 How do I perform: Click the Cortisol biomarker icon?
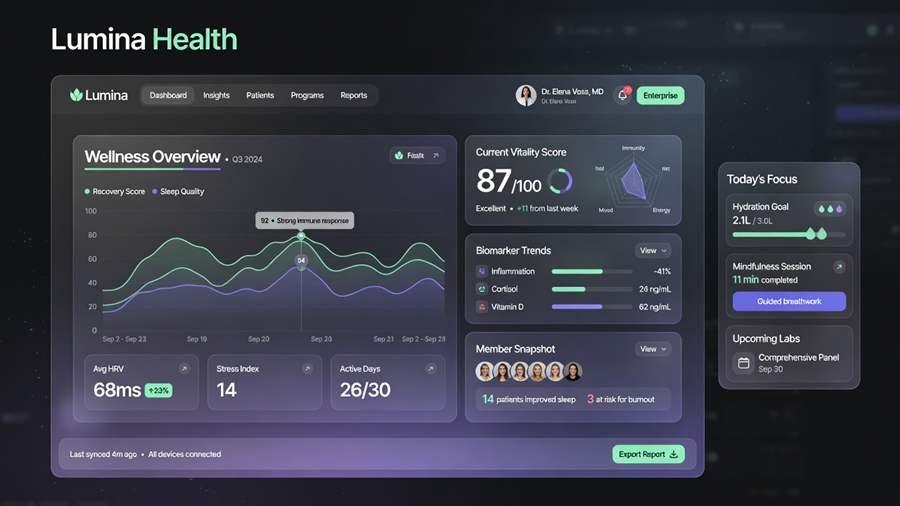(482, 289)
